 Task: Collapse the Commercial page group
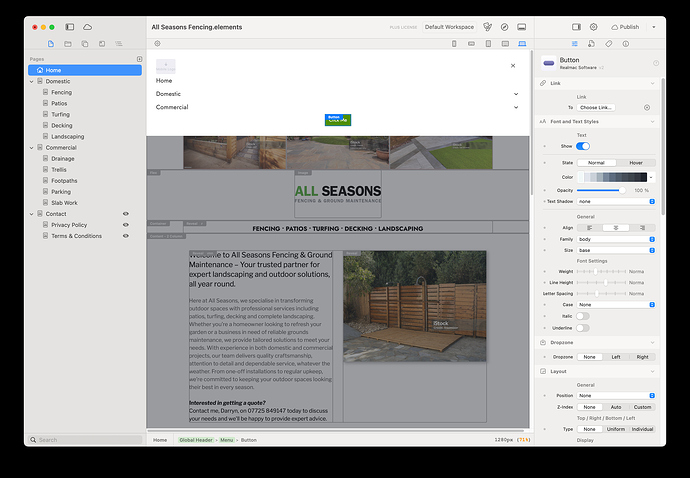[x=32, y=148]
